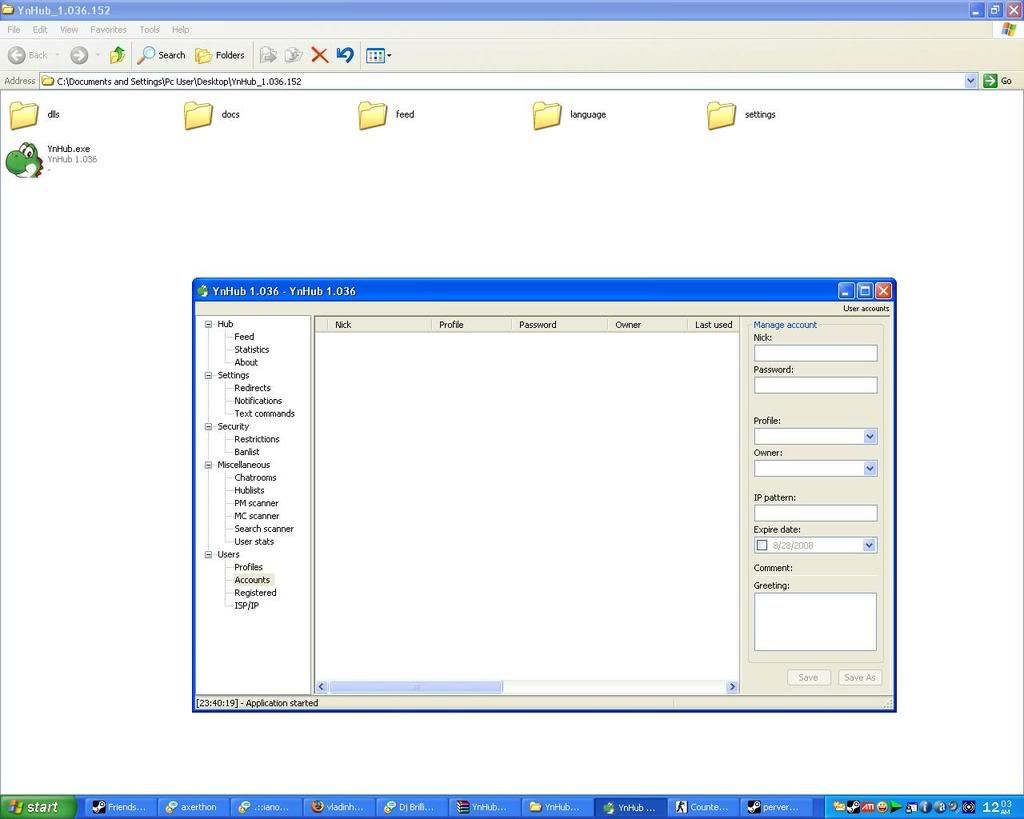Click the green Go button
The image size is (1024, 819).
(x=998, y=81)
